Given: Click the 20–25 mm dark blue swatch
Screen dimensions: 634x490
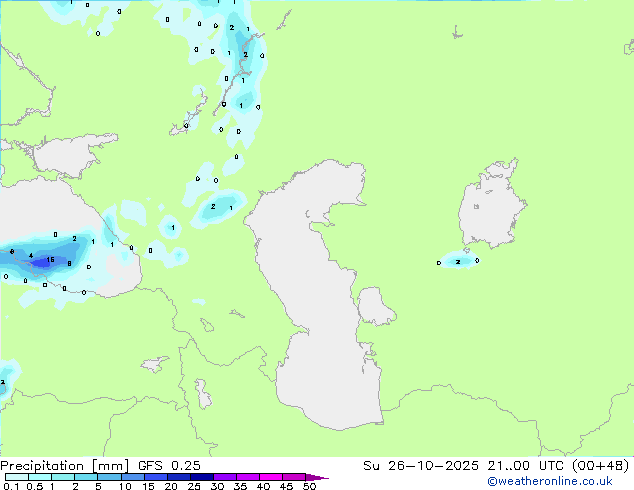Looking at the screenshot, I should pyautogui.click(x=178, y=477).
